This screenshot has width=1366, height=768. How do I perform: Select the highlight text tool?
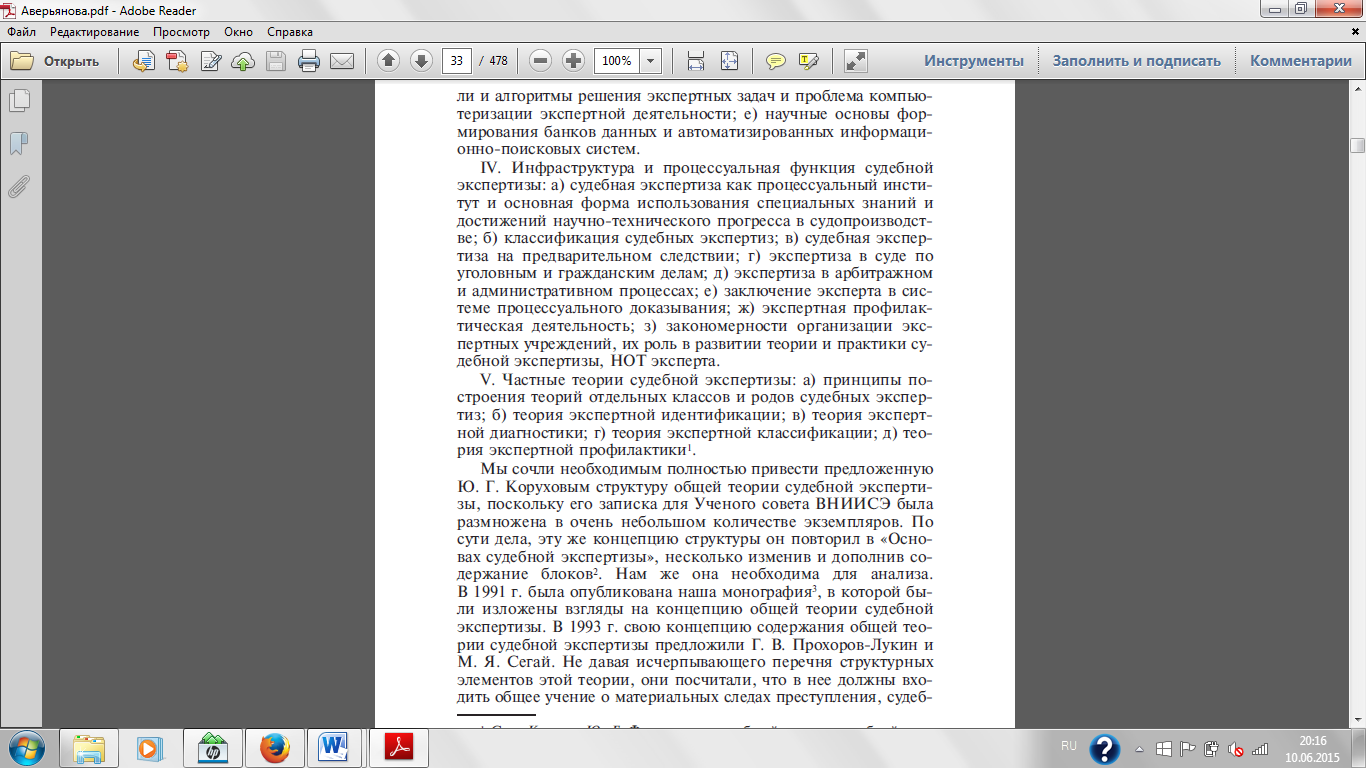coord(808,61)
